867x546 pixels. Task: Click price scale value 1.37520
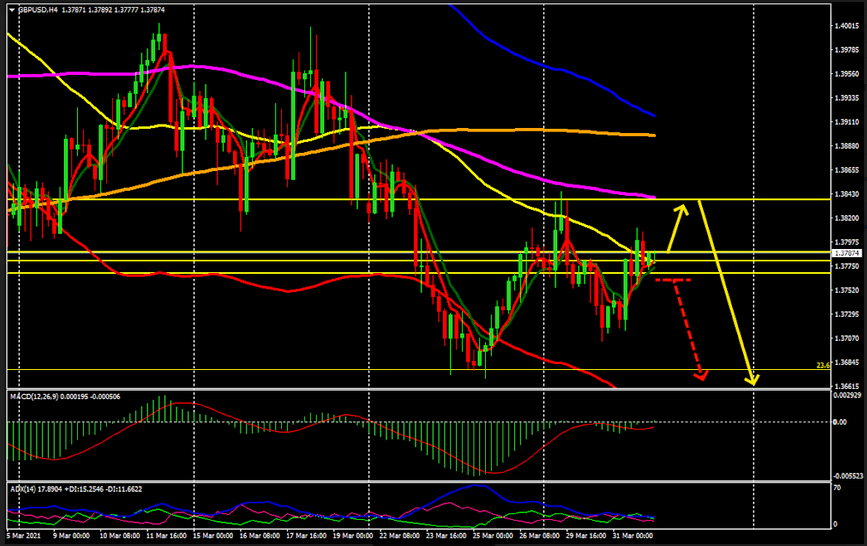[x=847, y=290]
